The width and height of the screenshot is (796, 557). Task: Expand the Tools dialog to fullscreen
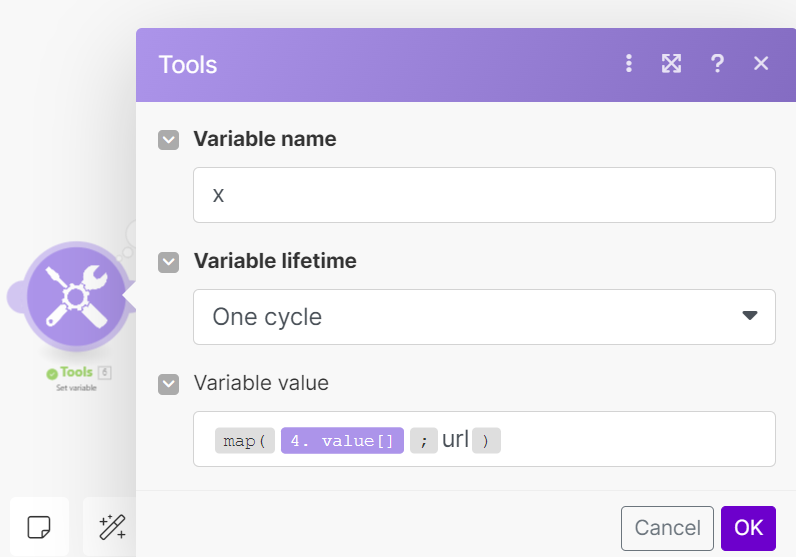(672, 64)
